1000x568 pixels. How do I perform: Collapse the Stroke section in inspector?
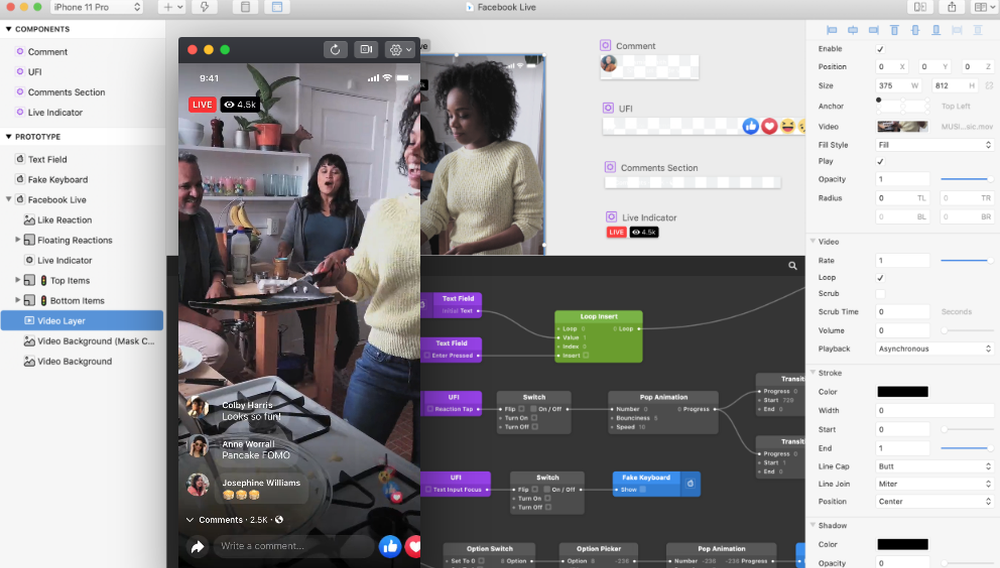813,372
